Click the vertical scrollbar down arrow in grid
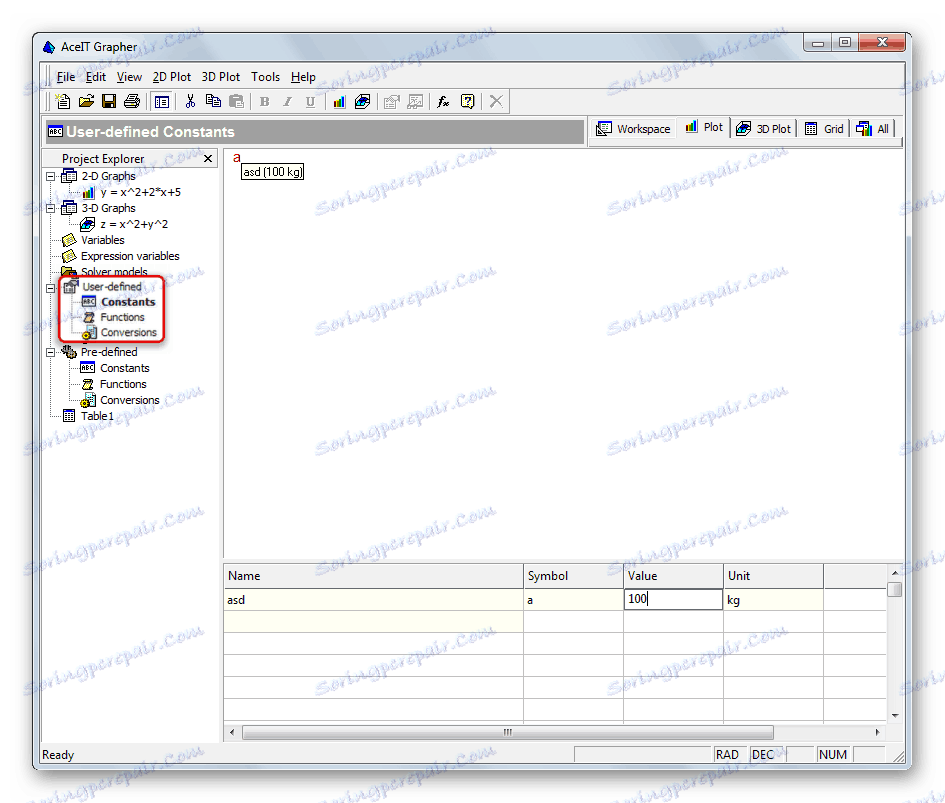The height and width of the screenshot is (803, 945). (x=895, y=716)
